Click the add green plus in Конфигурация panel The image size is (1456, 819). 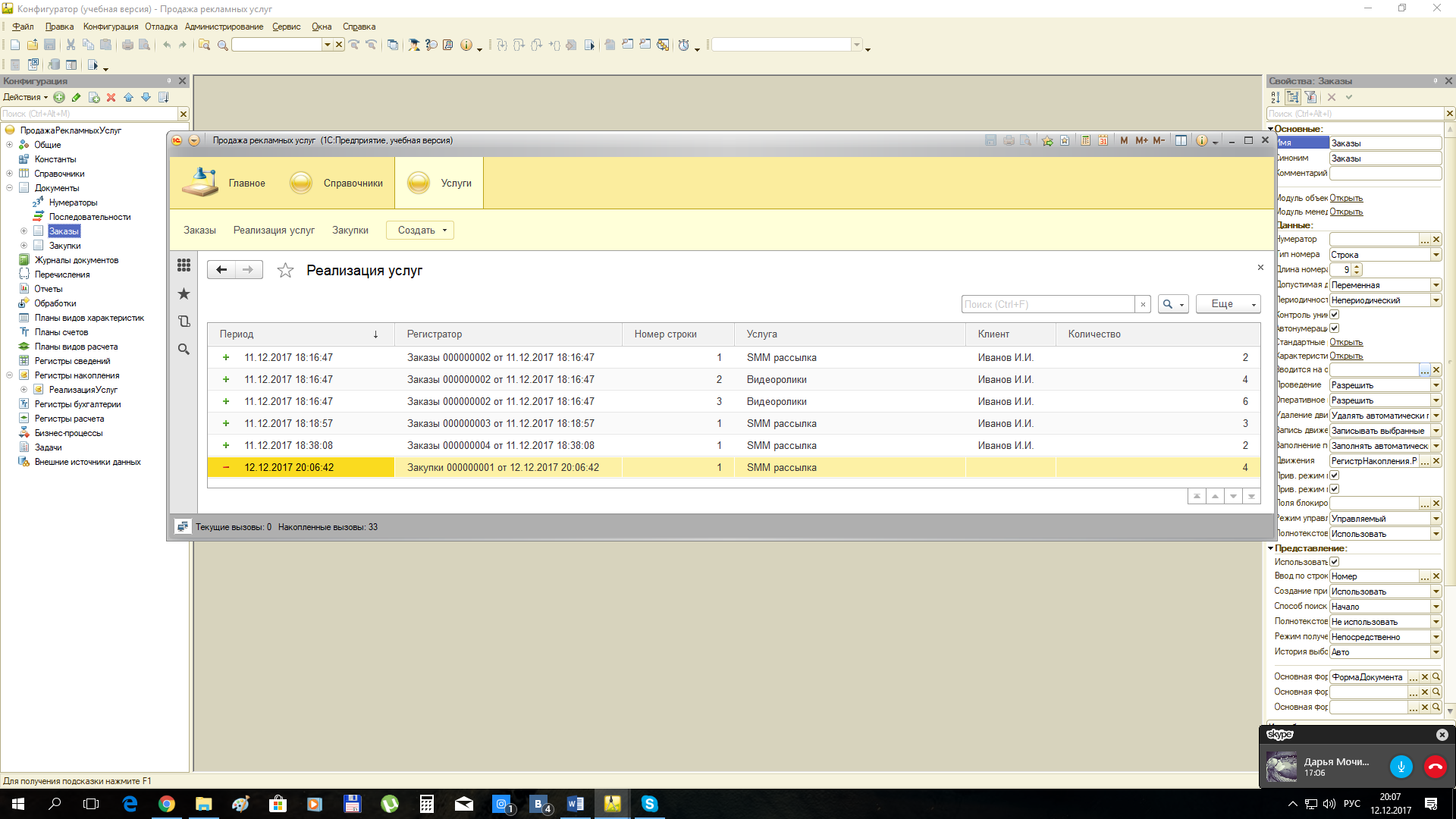59,97
